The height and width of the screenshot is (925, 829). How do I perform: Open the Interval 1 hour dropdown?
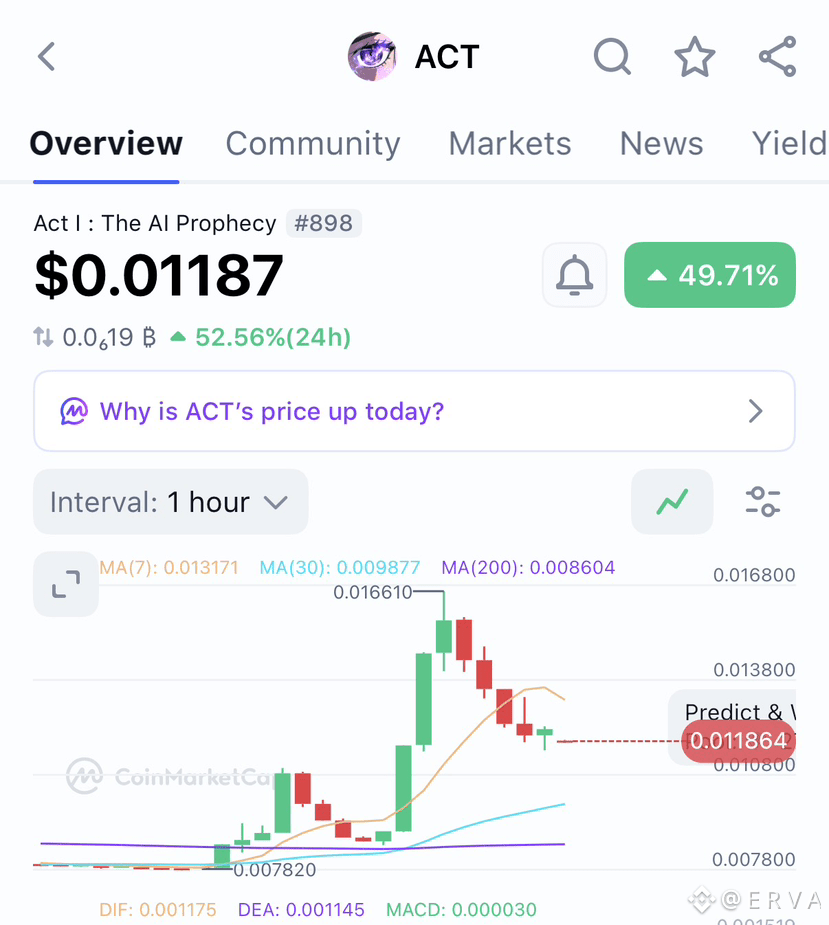point(171,502)
